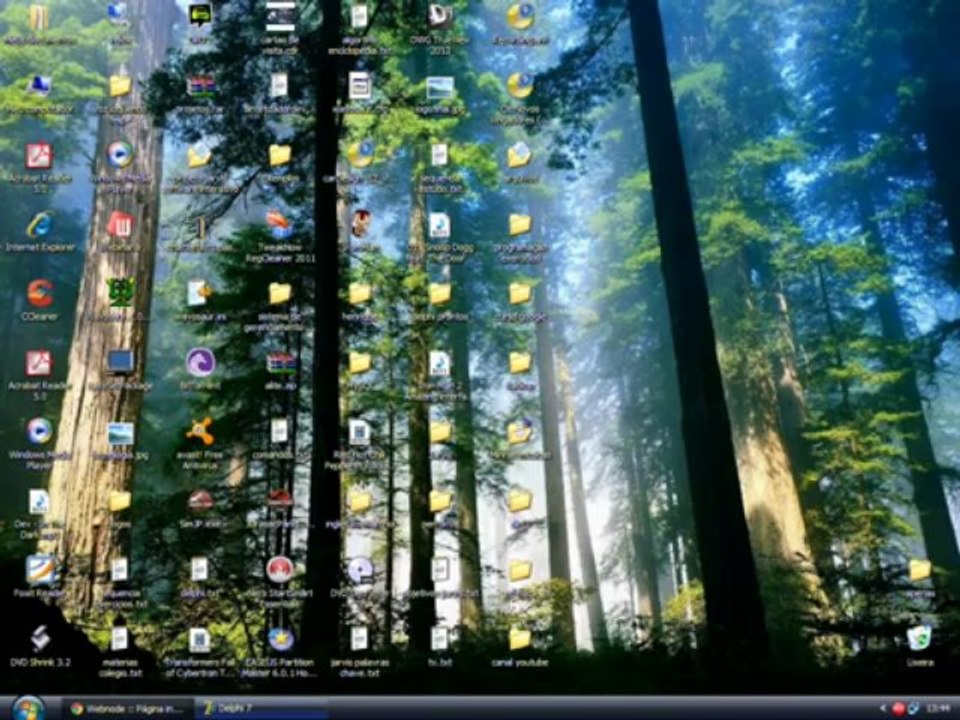Click the taskbar clock showing 13:44
960x720 pixels.
pos(936,708)
